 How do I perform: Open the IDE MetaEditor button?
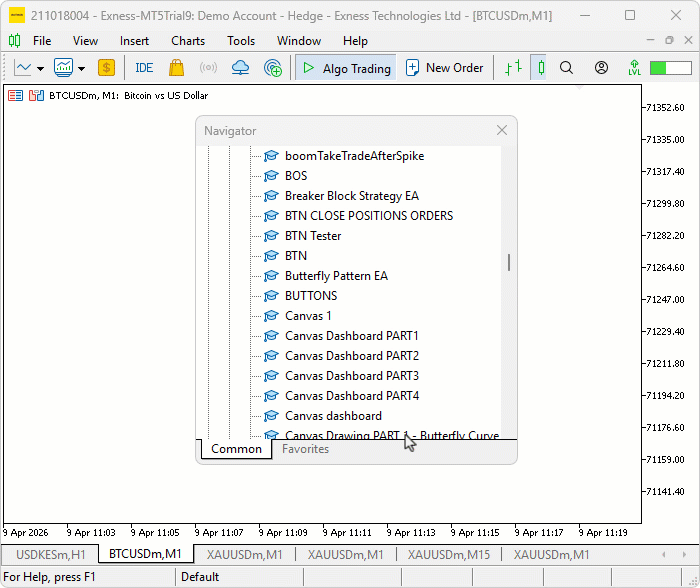pyautogui.click(x=144, y=68)
